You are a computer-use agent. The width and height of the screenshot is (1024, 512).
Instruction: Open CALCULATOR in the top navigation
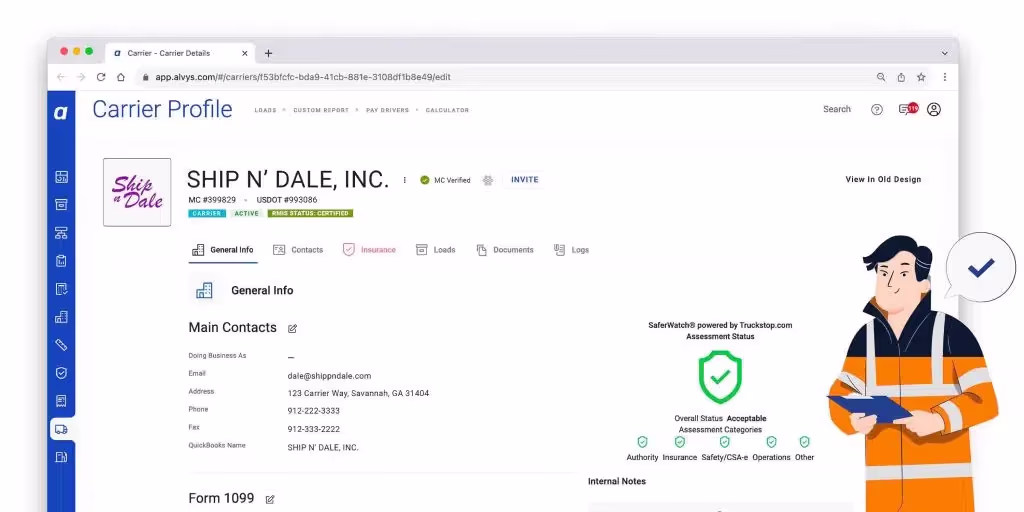pos(447,110)
